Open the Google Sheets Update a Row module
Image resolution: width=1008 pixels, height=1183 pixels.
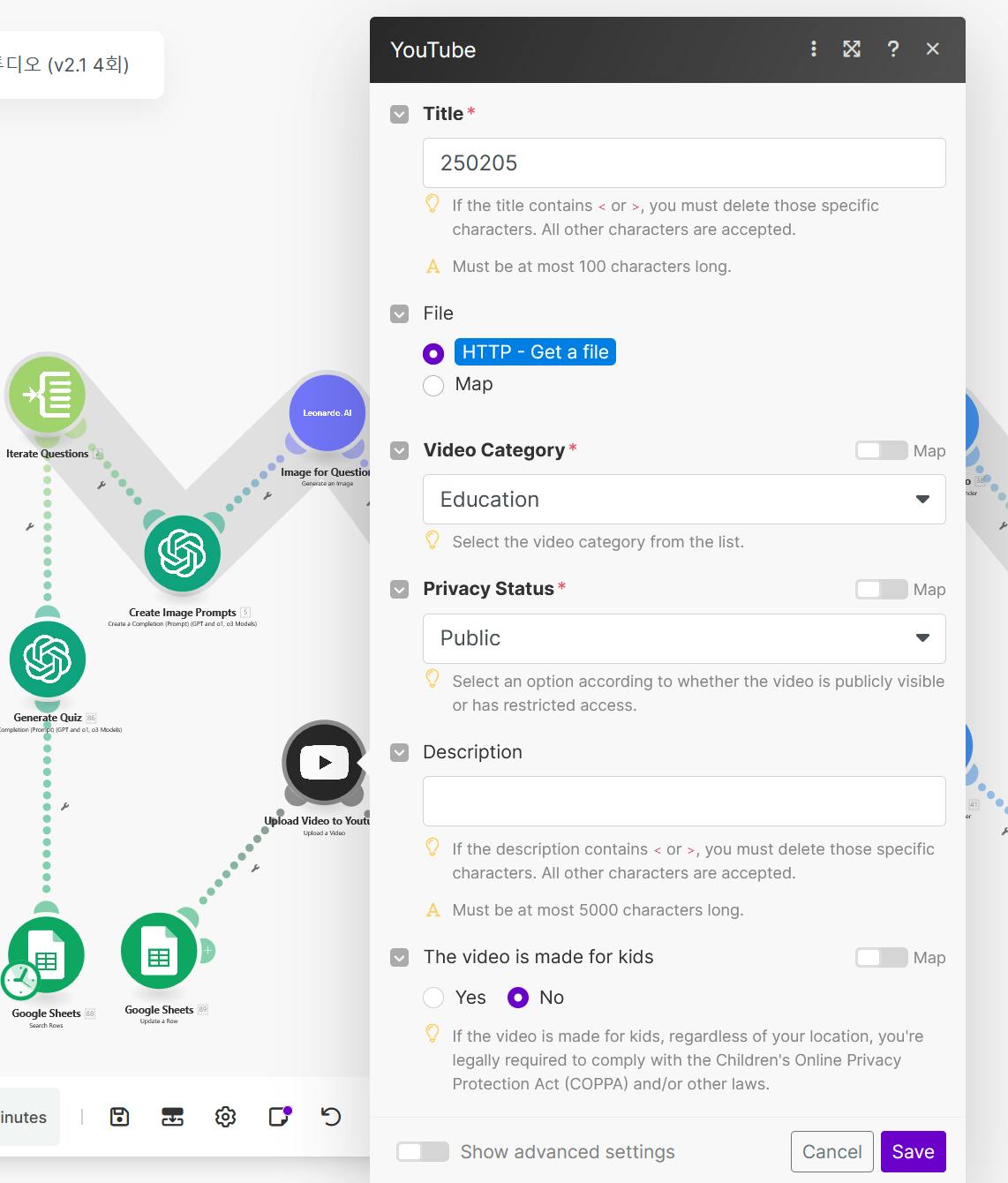(x=159, y=951)
